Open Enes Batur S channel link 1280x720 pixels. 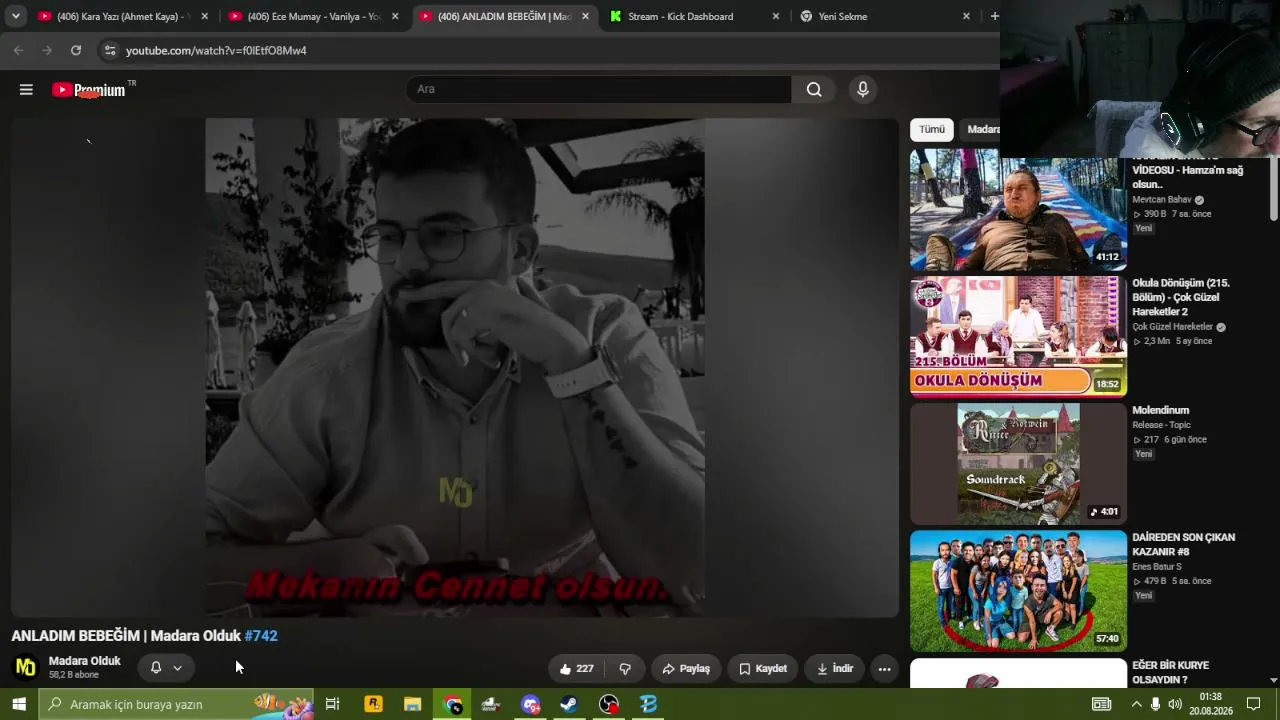(1157, 567)
